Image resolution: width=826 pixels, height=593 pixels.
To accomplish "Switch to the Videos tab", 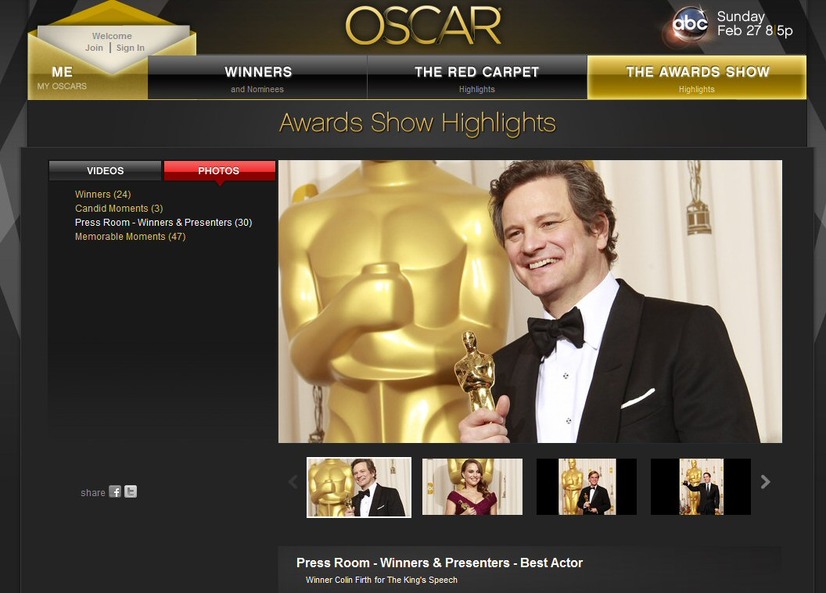I will pos(105,171).
